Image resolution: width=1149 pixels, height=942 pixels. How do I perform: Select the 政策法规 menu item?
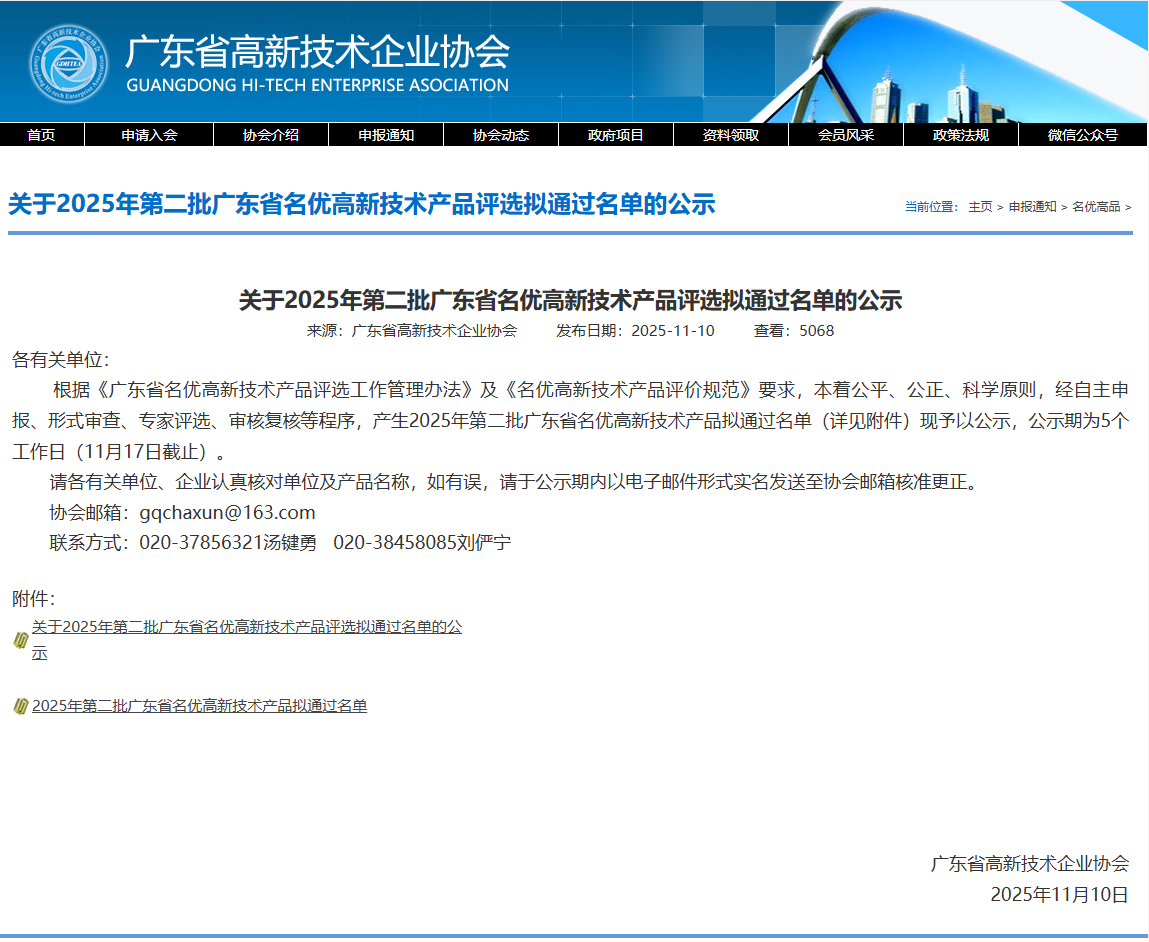coord(961,135)
